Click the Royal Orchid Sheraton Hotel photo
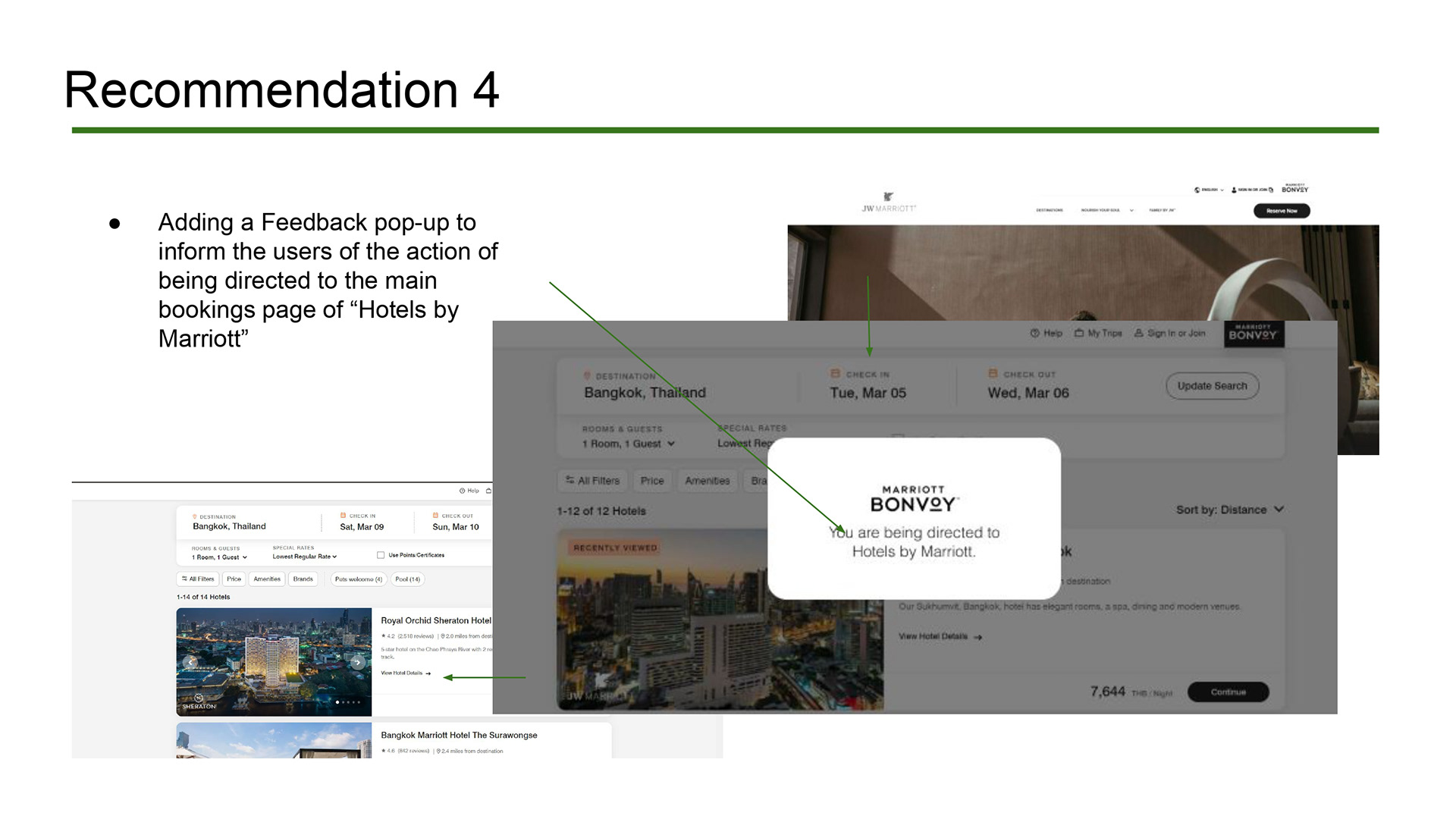 [274, 661]
